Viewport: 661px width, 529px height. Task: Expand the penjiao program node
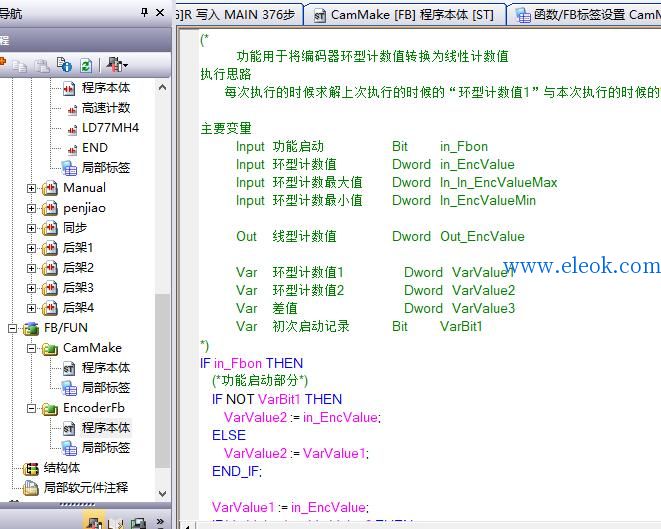[31, 208]
